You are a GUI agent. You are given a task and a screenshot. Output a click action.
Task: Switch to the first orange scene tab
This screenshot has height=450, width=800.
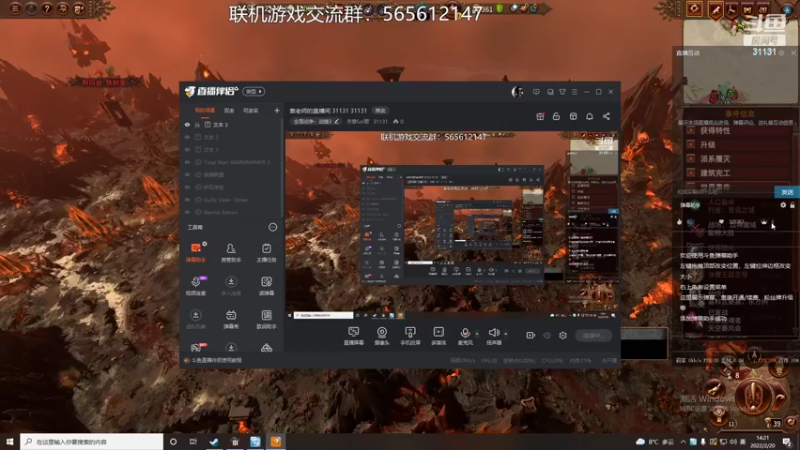point(205,110)
